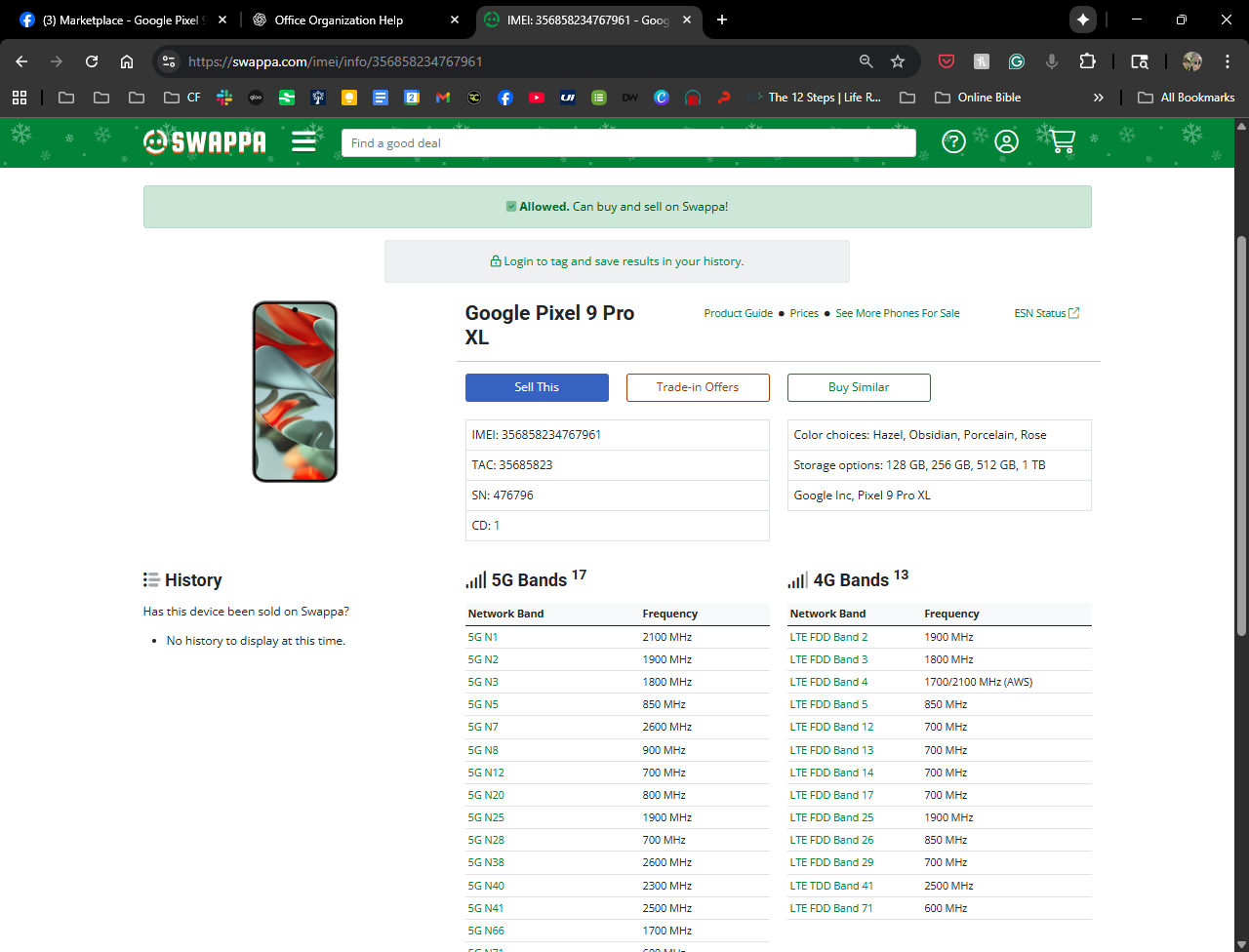This screenshot has width=1249, height=952.
Task: Click the Find a good deal search field
Action: (x=628, y=143)
